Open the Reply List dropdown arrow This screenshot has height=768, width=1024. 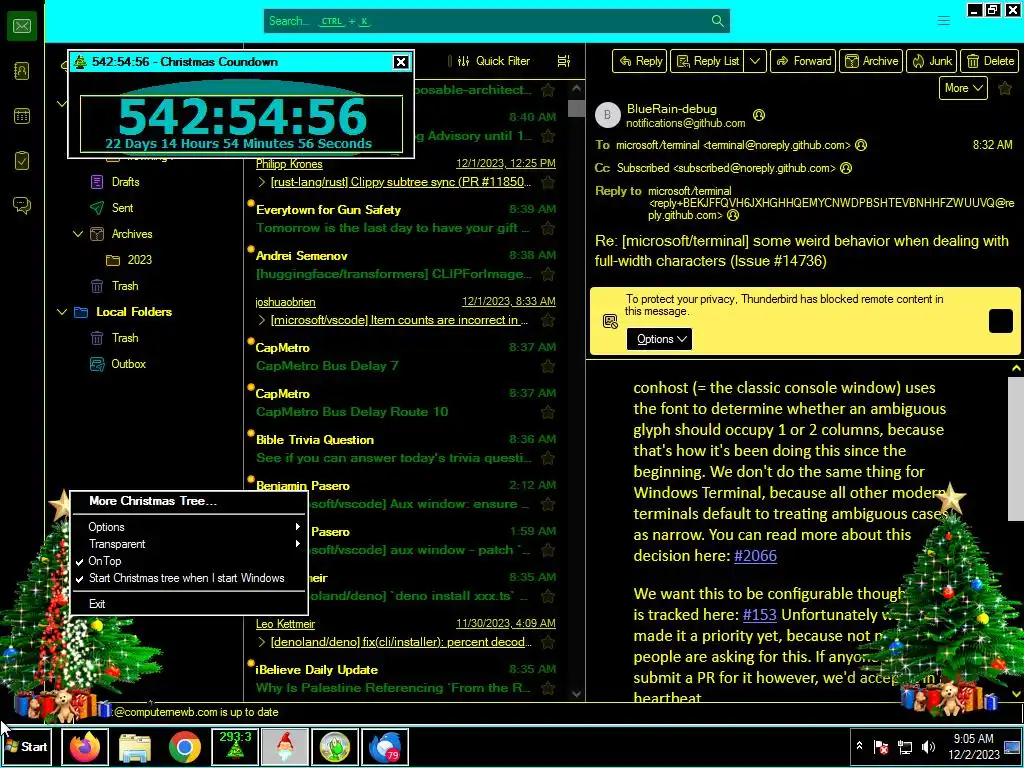pyautogui.click(x=754, y=61)
